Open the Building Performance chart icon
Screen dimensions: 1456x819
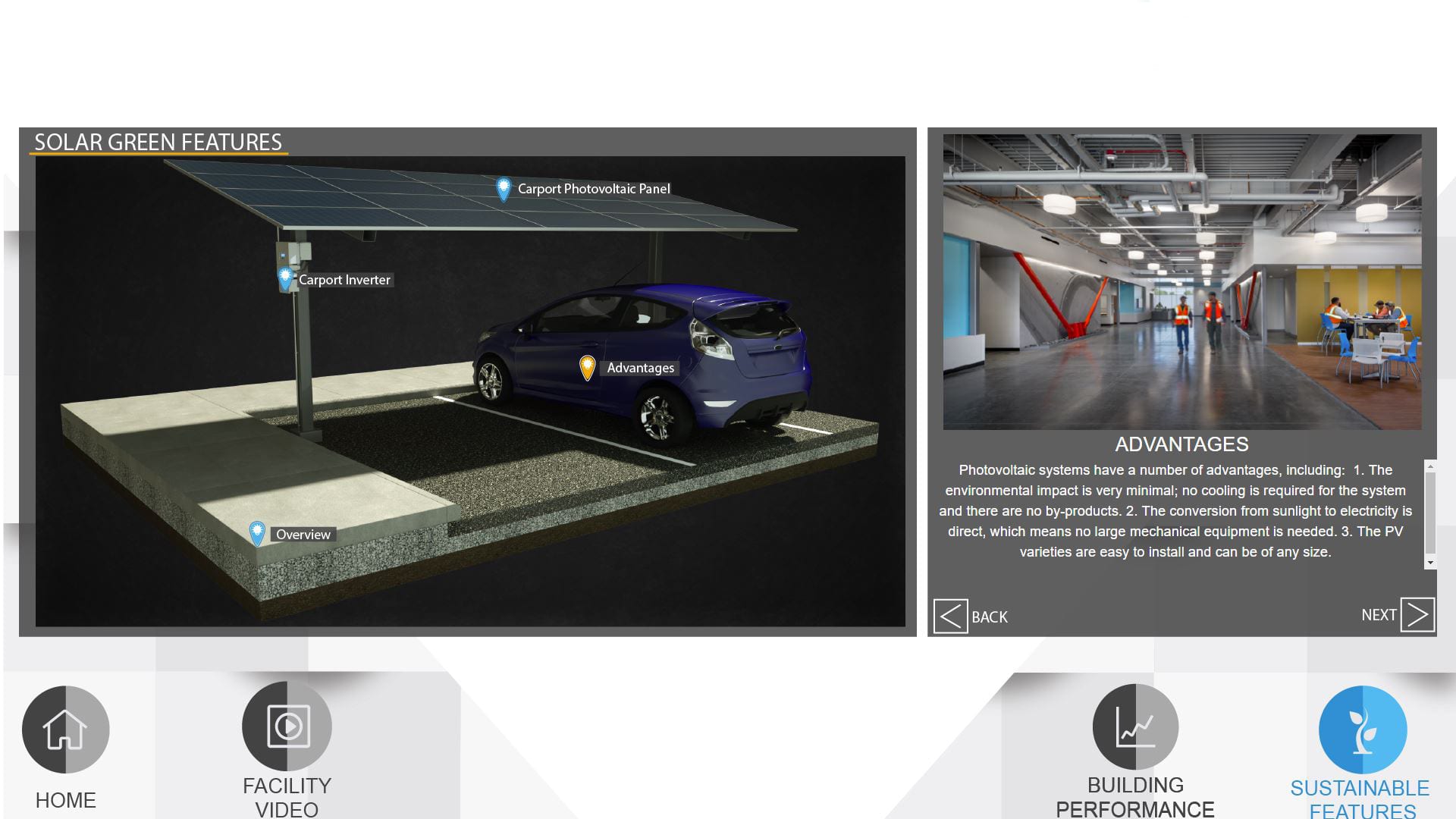(x=1135, y=726)
